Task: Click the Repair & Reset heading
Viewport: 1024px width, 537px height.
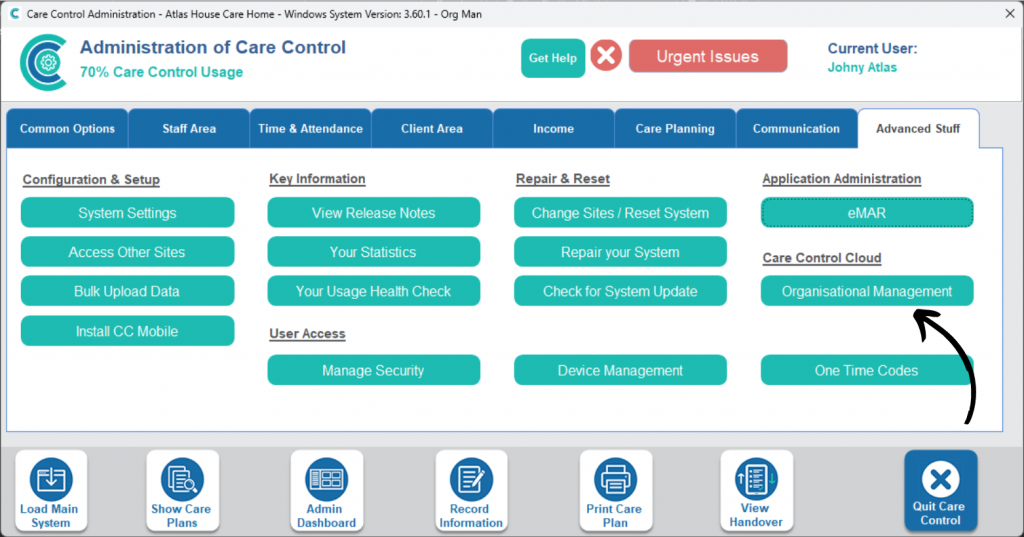Action: click(563, 179)
